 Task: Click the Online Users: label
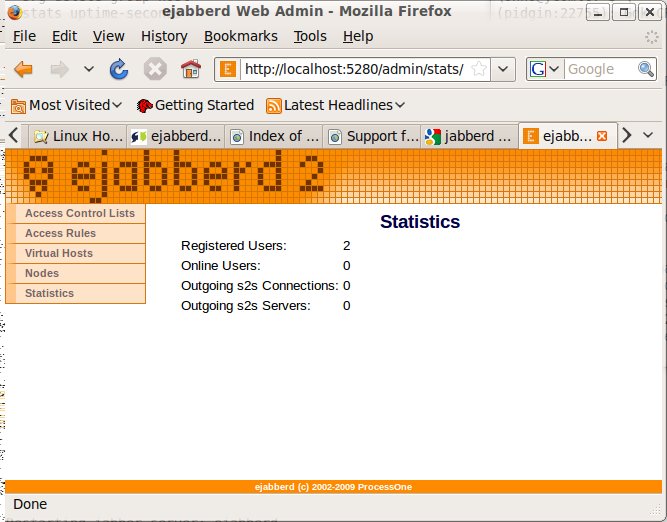(220, 266)
